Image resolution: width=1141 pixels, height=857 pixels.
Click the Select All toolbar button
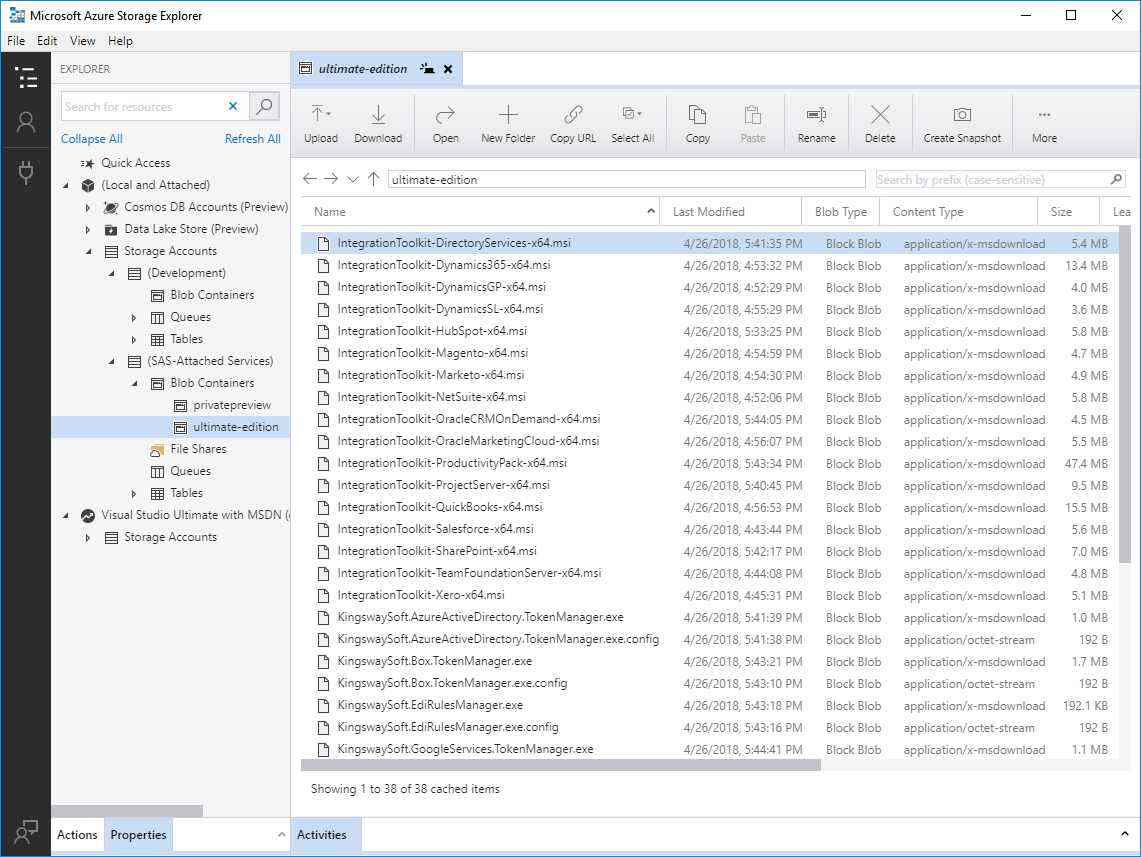coord(632,124)
